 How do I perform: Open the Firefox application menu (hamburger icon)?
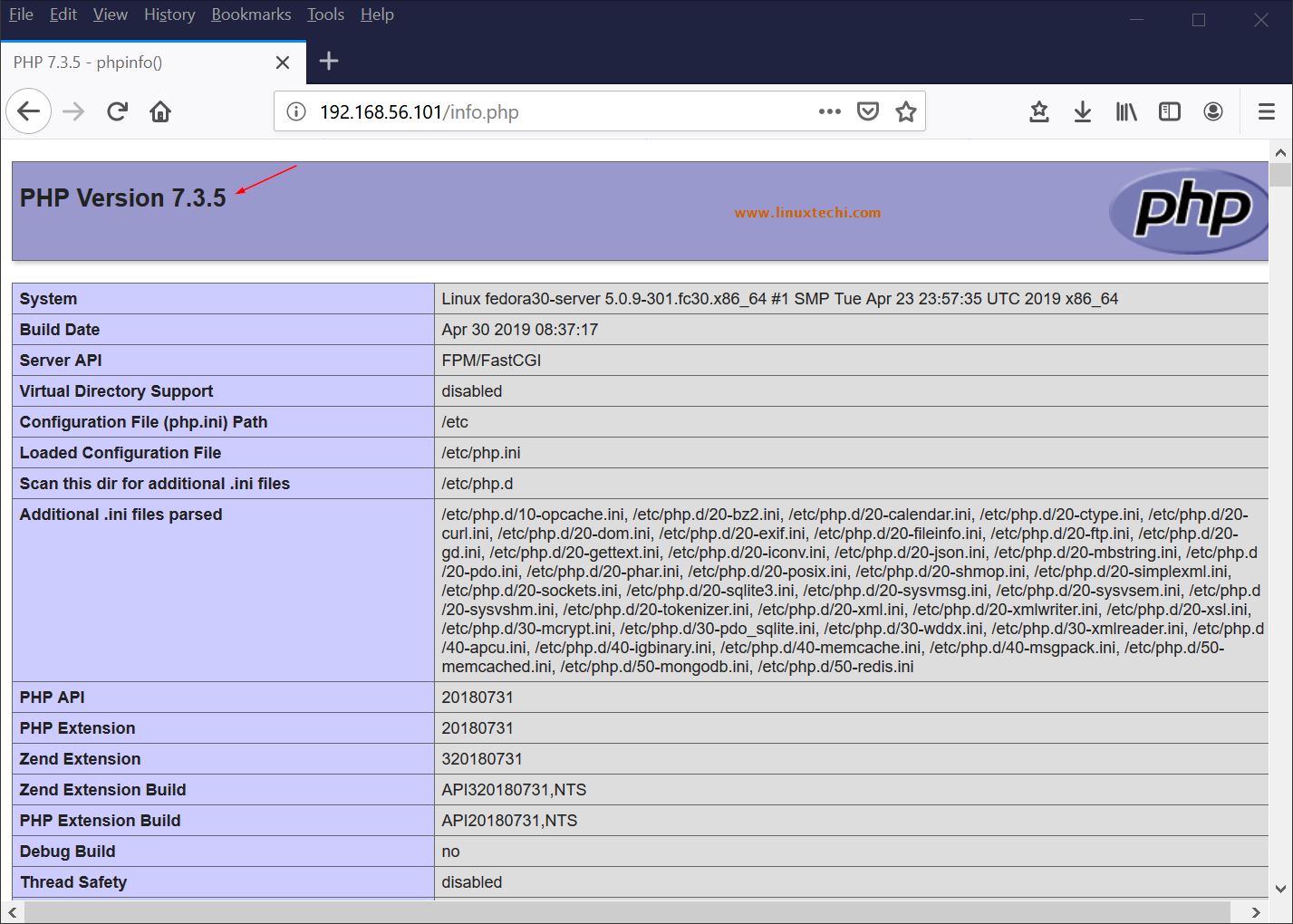(x=1265, y=111)
